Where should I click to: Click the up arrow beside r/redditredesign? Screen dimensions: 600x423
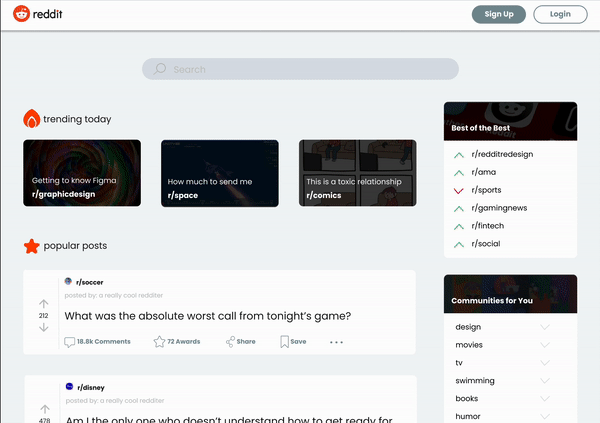click(x=459, y=155)
